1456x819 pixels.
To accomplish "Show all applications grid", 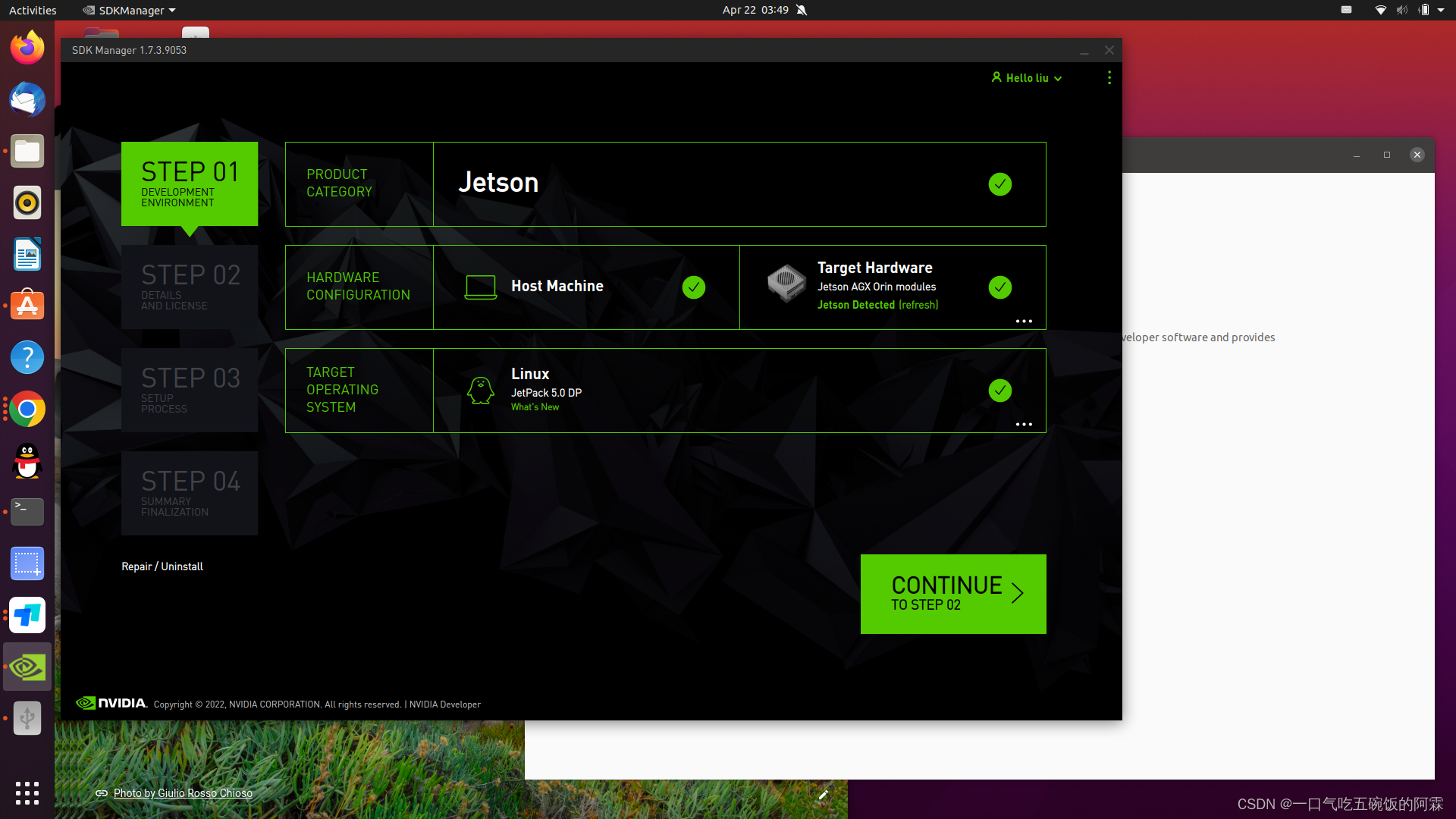I will click(x=27, y=793).
